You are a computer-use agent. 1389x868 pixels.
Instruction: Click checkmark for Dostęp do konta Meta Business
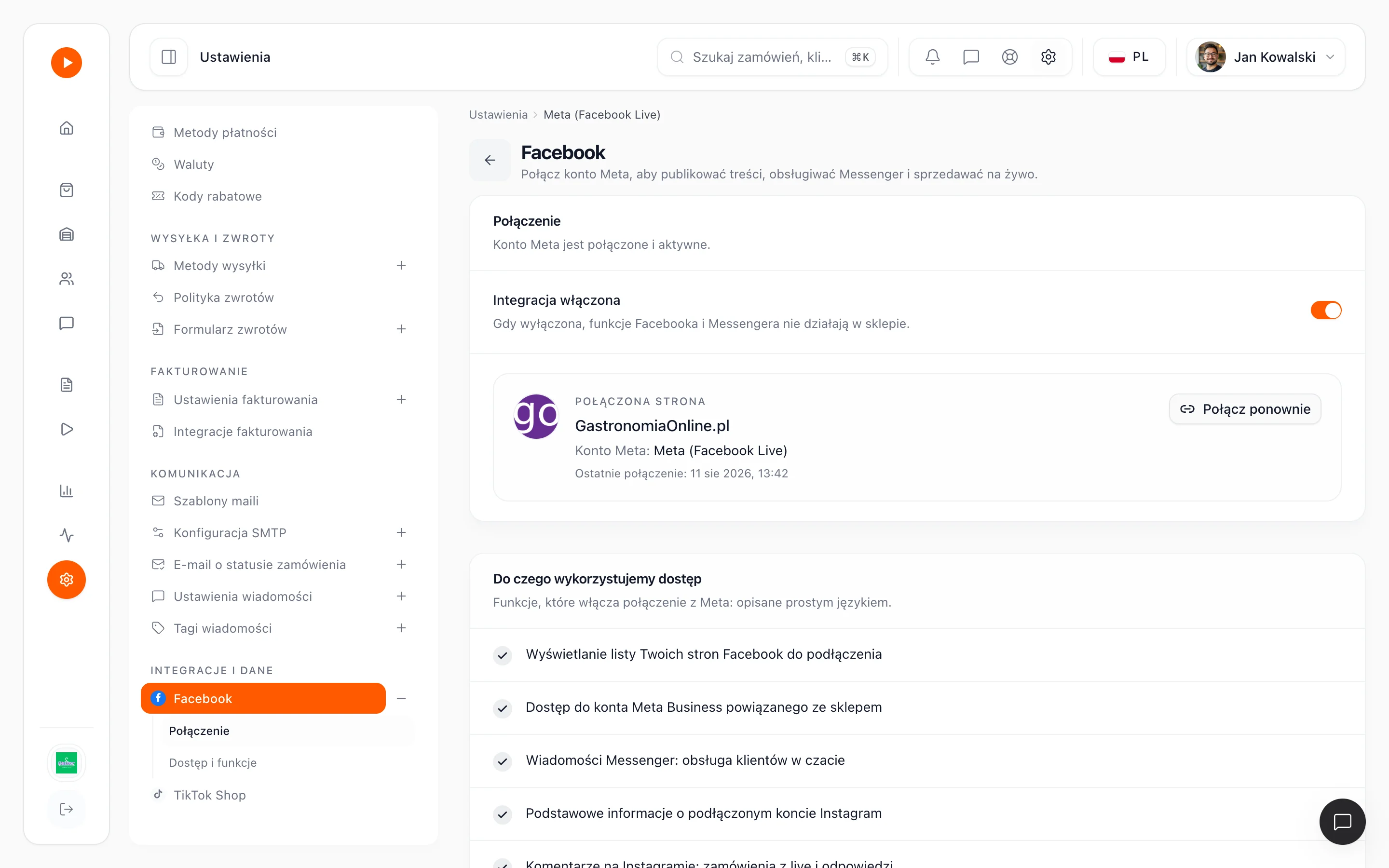(x=502, y=708)
